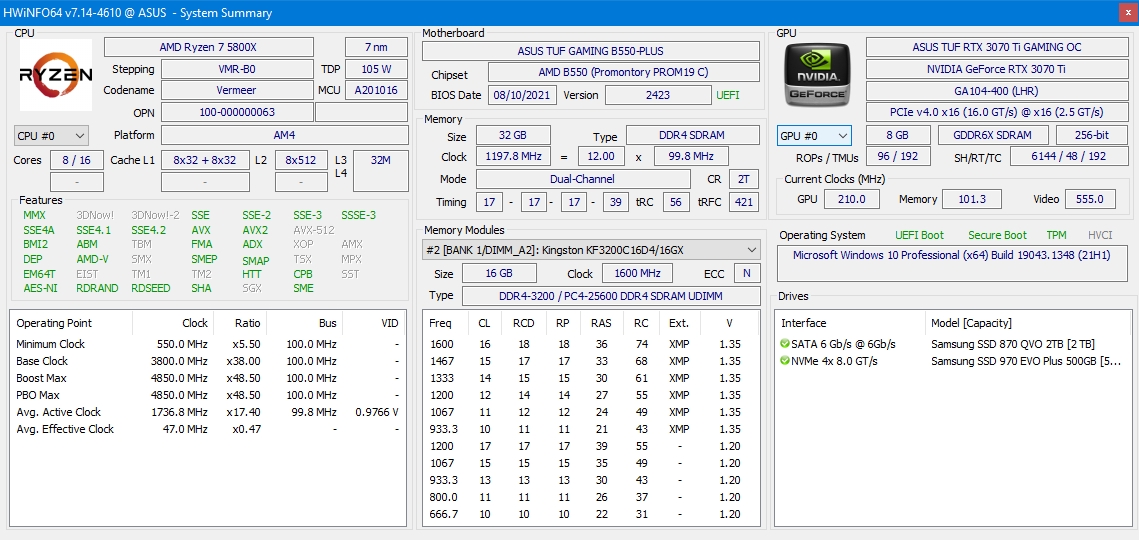Select the Base Clock operating point row
This screenshot has height=540, width=1139.
point(208,361)
